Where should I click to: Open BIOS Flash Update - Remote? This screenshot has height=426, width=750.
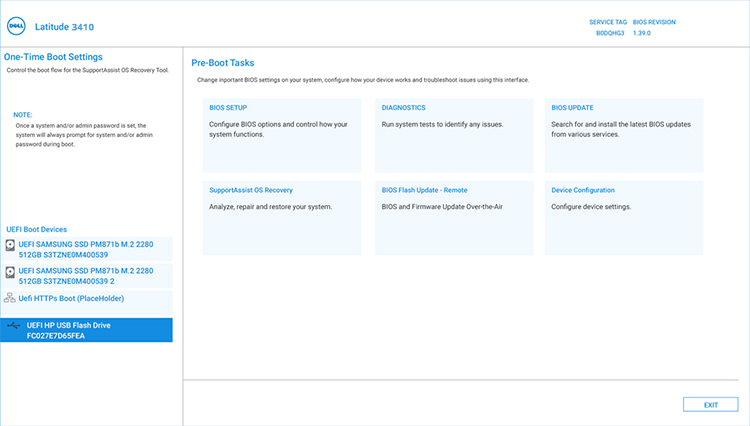coord(454,218)
